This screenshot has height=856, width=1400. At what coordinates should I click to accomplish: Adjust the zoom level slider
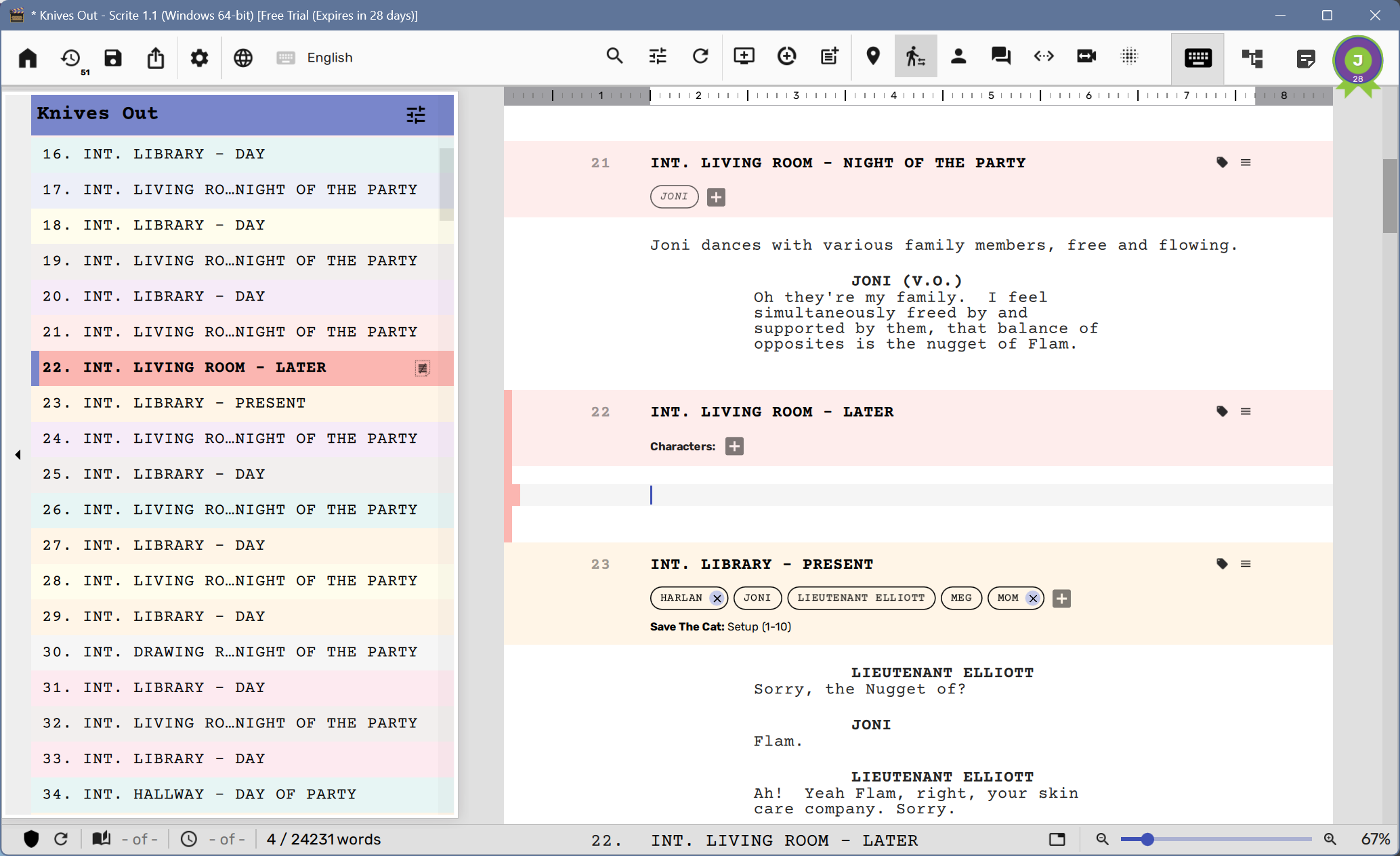1147,840
